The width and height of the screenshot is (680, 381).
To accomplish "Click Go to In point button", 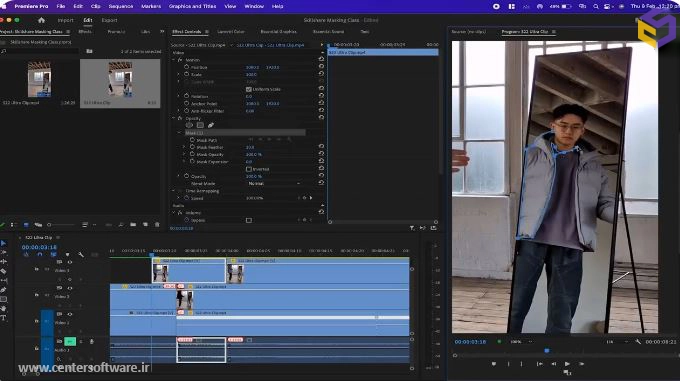I will 539,364.
